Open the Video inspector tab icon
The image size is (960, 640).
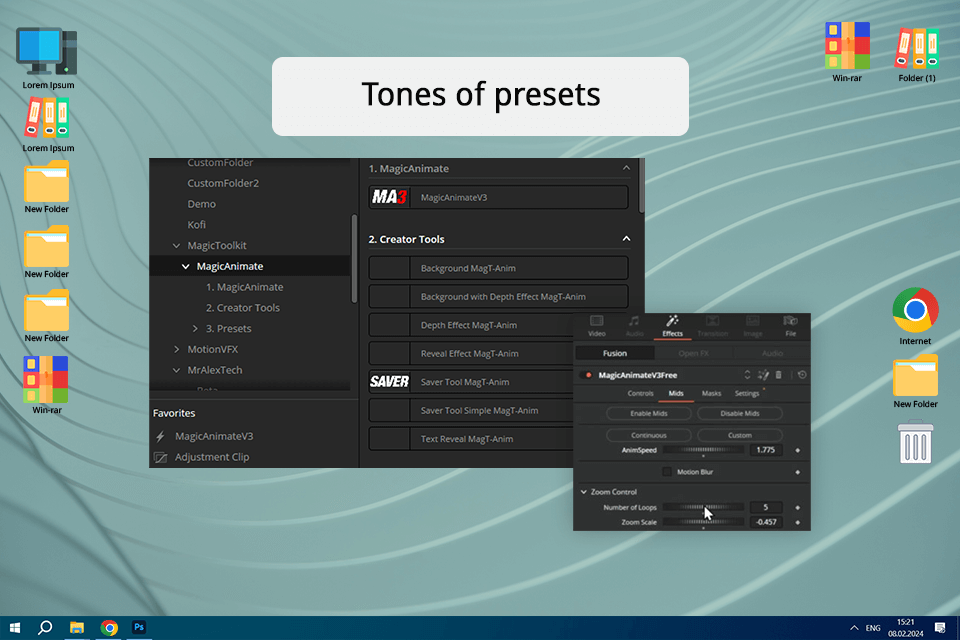[597, 321]
